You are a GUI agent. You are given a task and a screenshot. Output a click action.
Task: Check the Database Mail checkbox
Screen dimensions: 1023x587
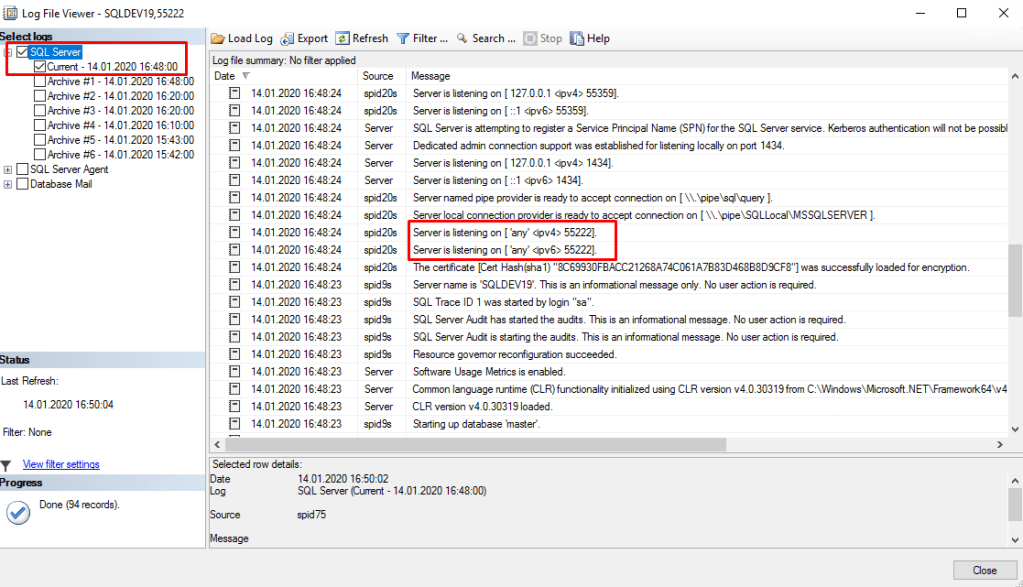pos(22,184)
